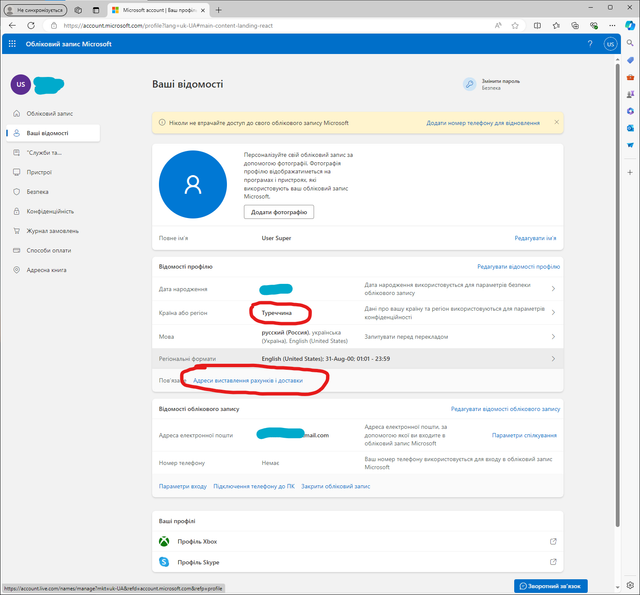Screen dimensions: 640x595
Task: Open the US account avatar in header
Action: (610, 44)
